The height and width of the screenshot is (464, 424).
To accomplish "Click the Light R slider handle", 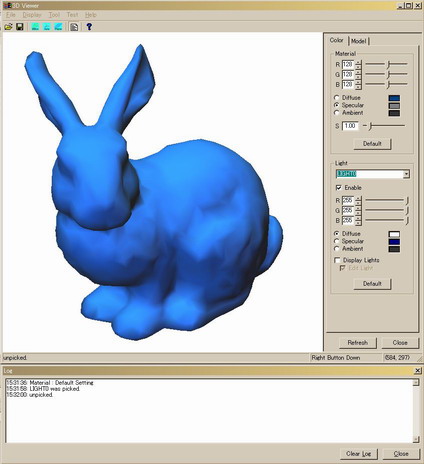I will coord(407,200).
